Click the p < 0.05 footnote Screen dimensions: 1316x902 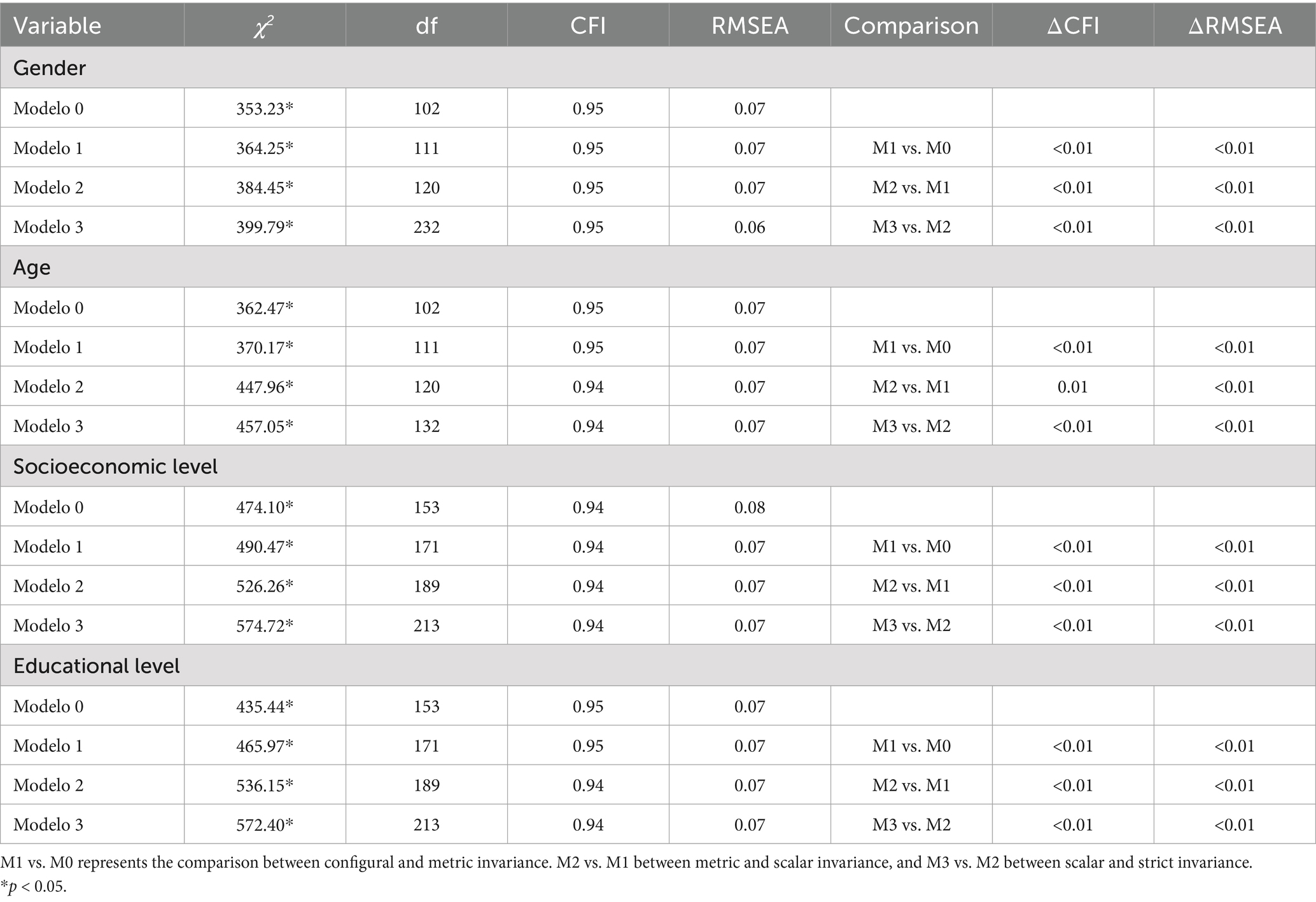point(34,886)
